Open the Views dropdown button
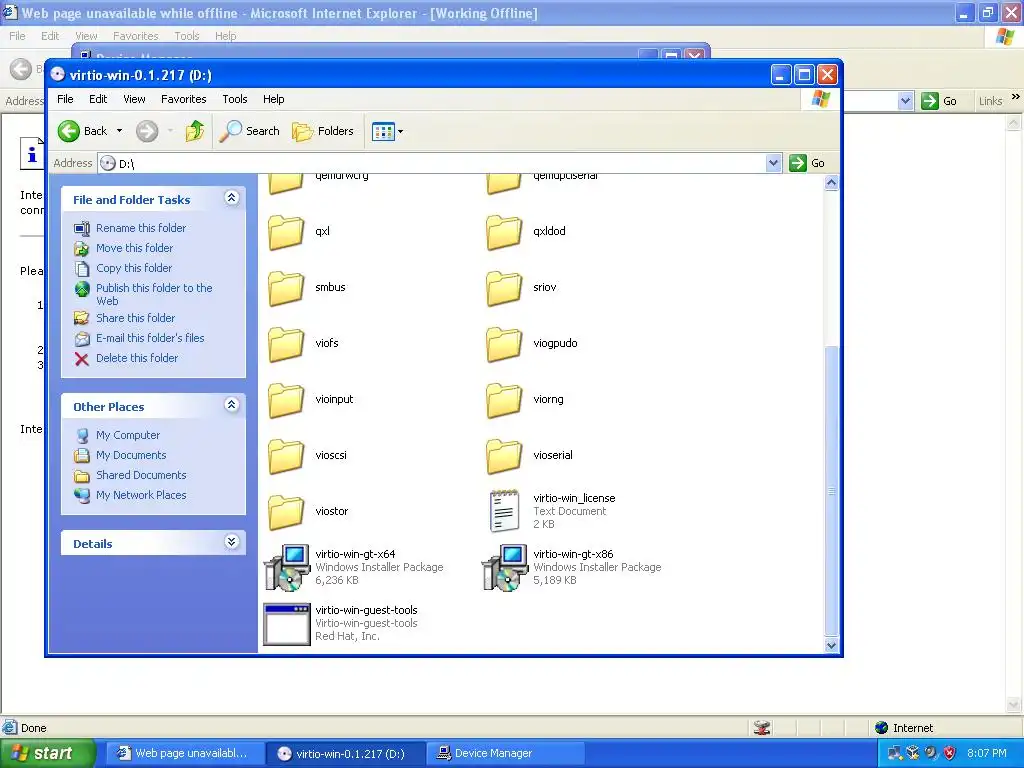Screen dimensions: 1024x768 [387, 131]
